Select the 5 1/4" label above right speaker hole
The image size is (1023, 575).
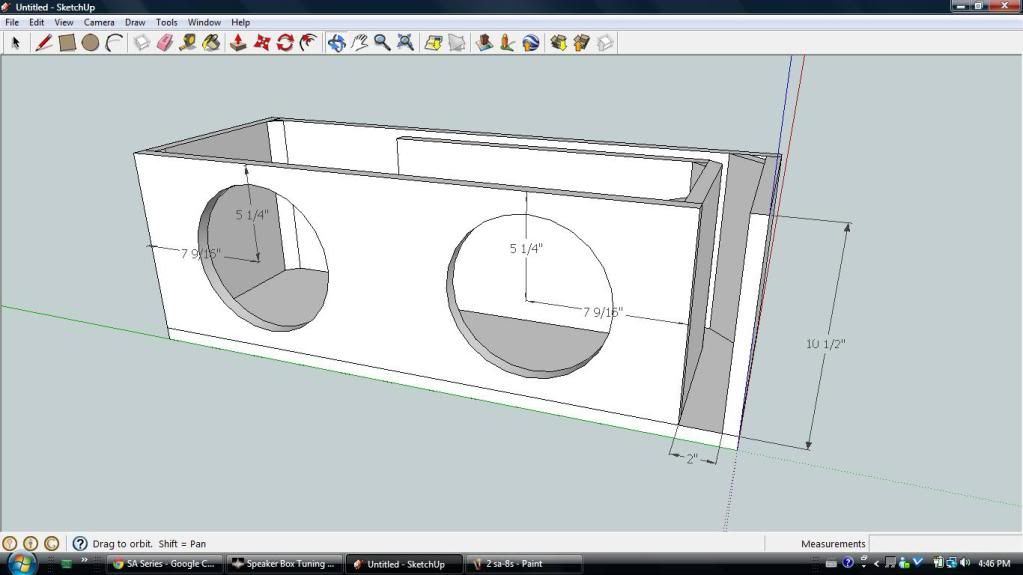coord(526,249)
